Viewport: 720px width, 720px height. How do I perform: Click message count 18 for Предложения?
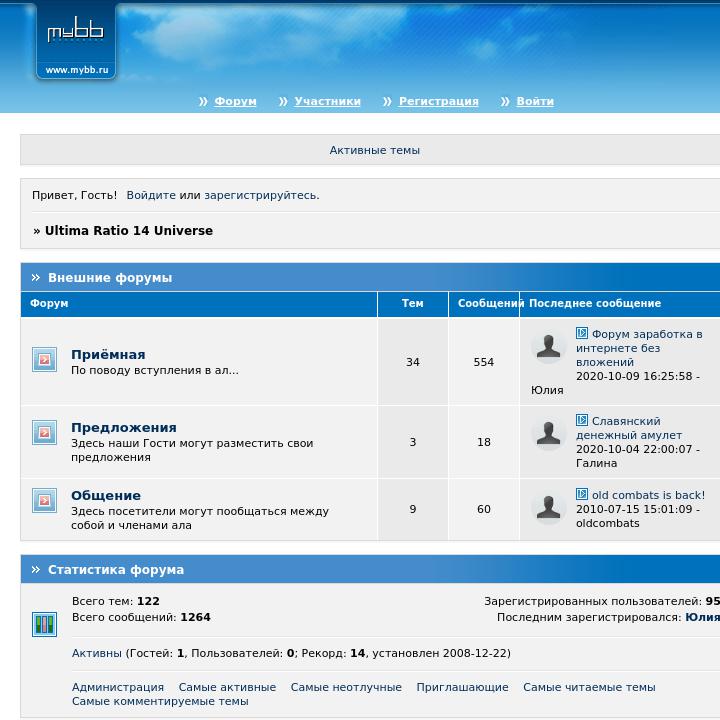tap(484, 442)
